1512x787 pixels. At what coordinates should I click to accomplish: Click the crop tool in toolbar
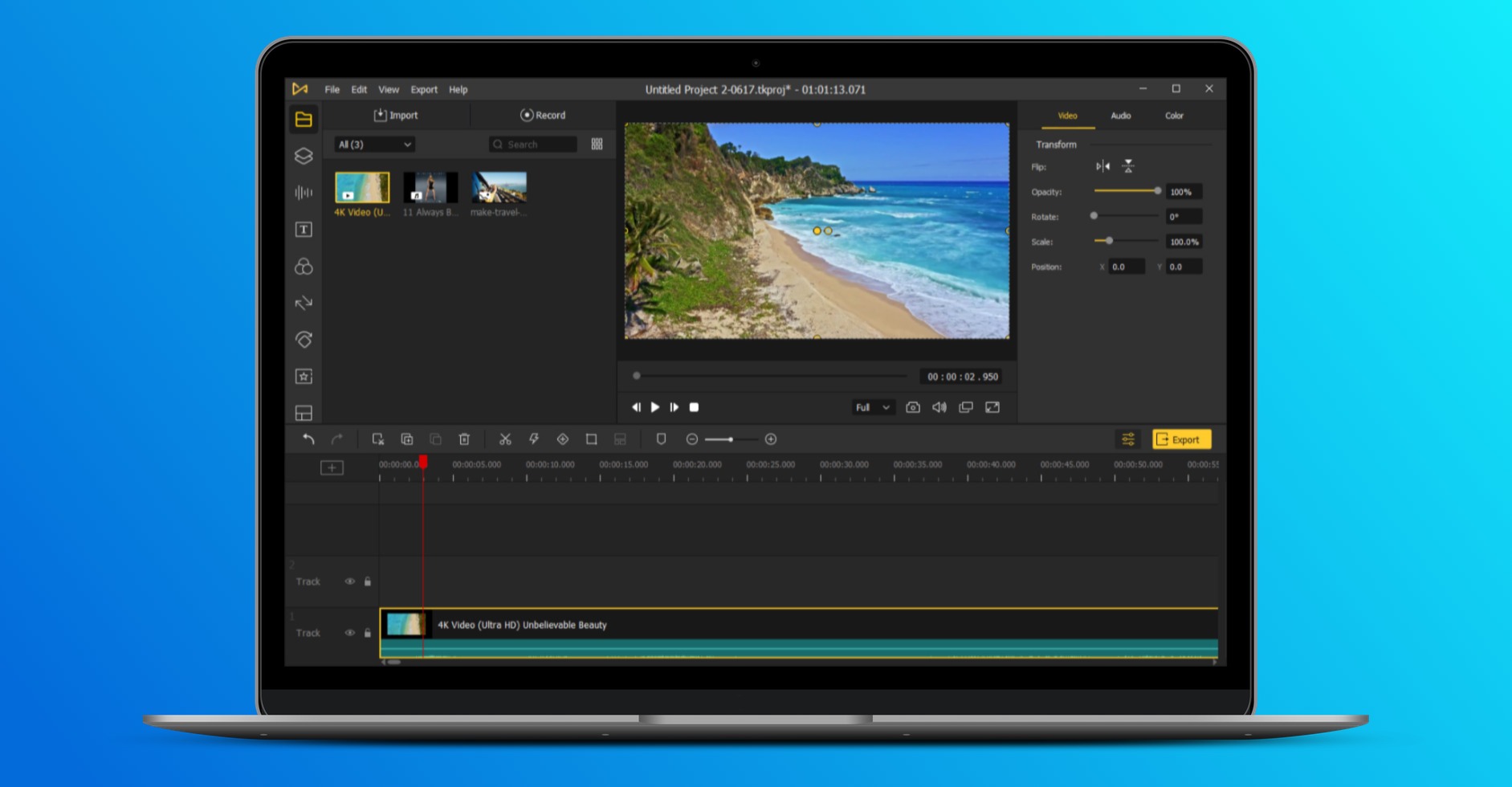tap(591, 439)
